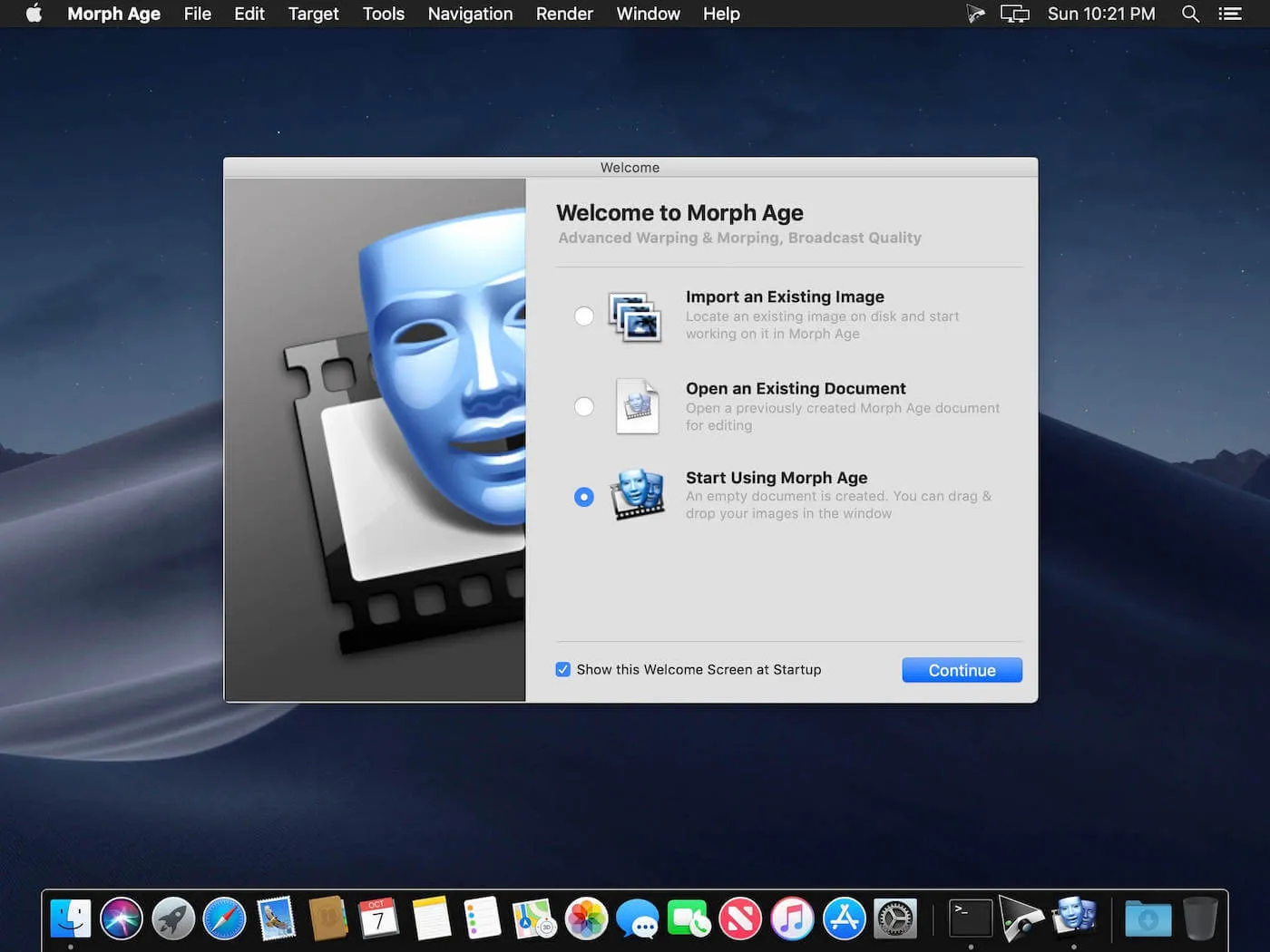Click the Open an Existing Document icon
The height and width of the screenshot is (952, 1270).
point(637,406)
